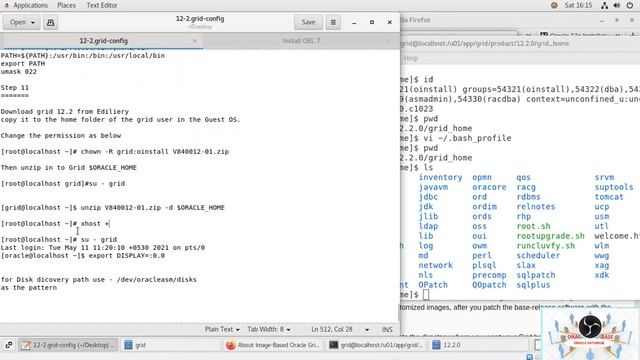Open the line and column position dropdown
640x360 pixels.
coord(340,329)
